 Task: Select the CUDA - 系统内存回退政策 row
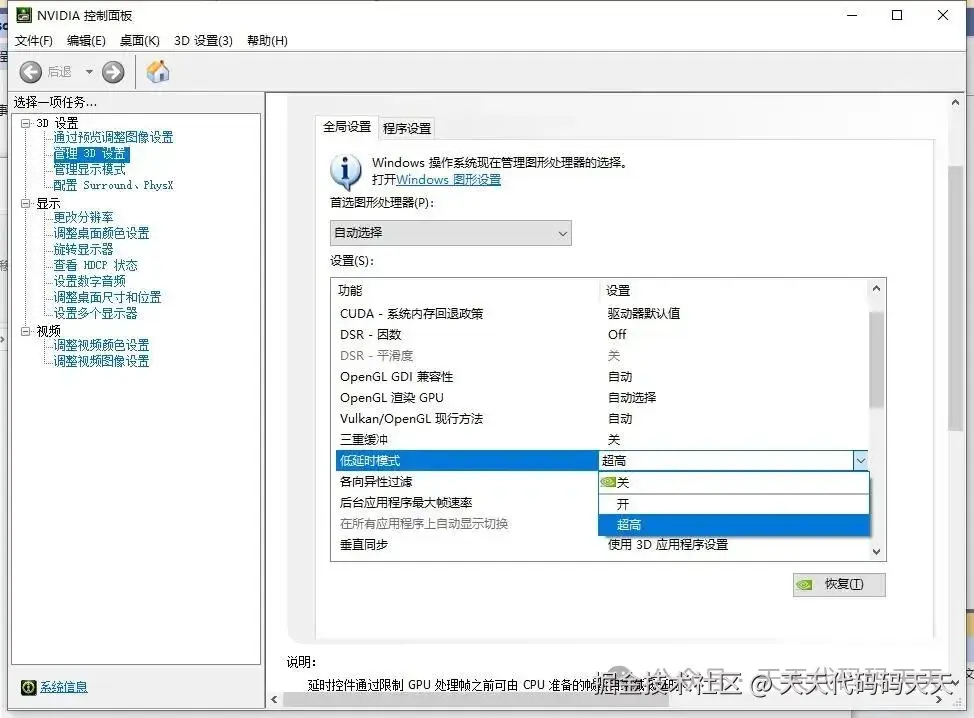[603, 314]
